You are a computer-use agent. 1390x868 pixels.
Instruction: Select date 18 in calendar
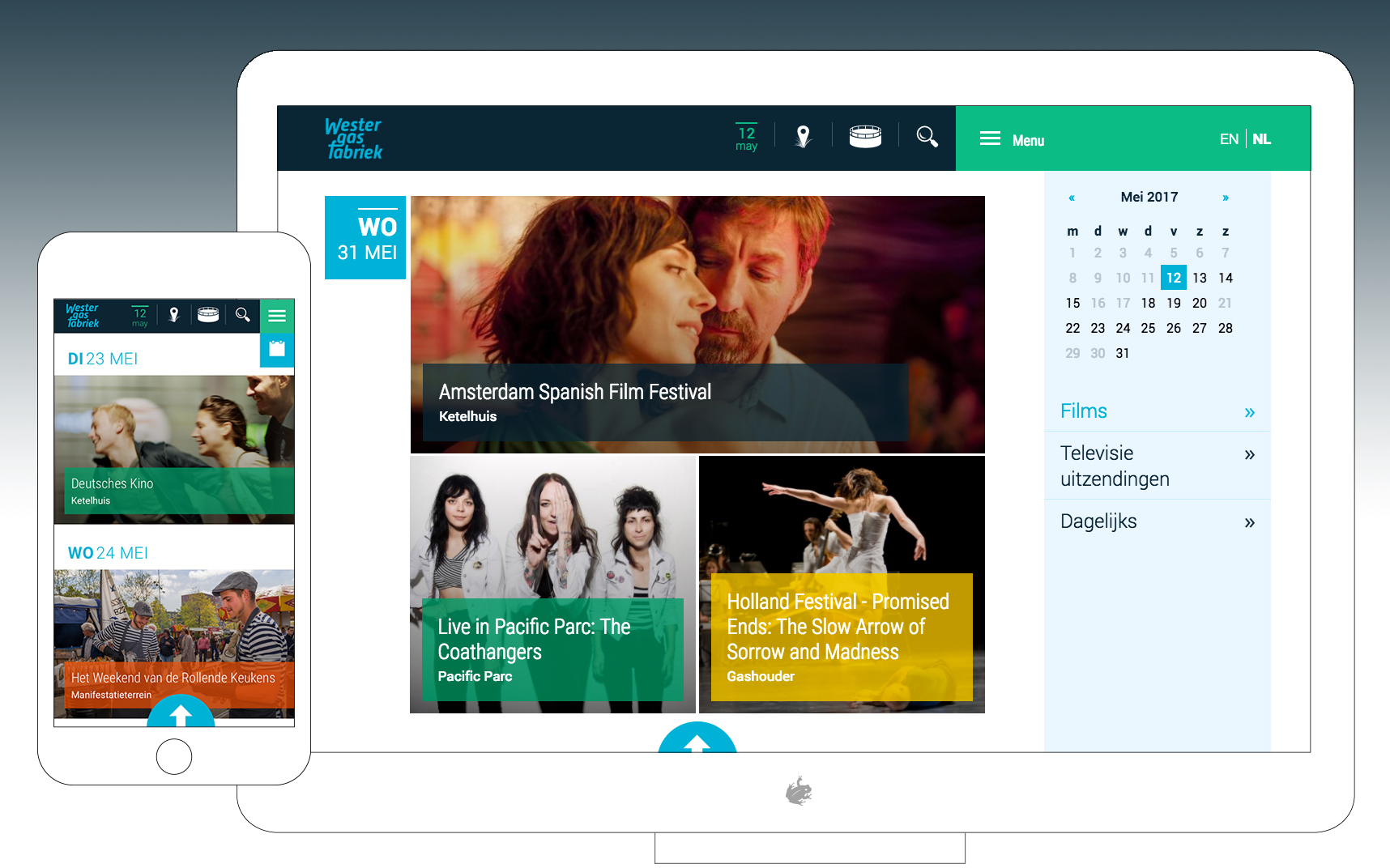(x=1148, y=303)
